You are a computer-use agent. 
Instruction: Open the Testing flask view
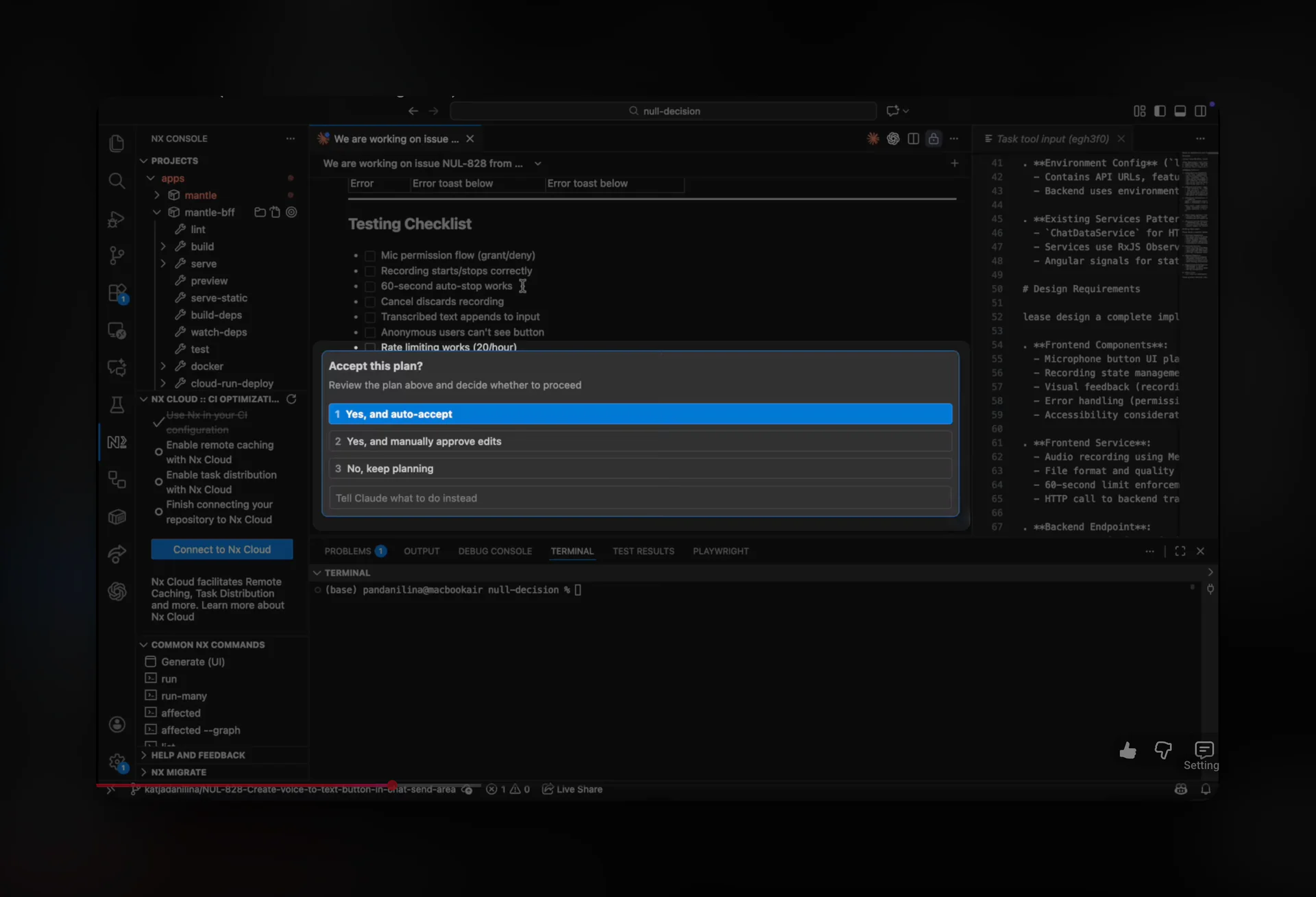pyautogui.click(x=117, y=405)
